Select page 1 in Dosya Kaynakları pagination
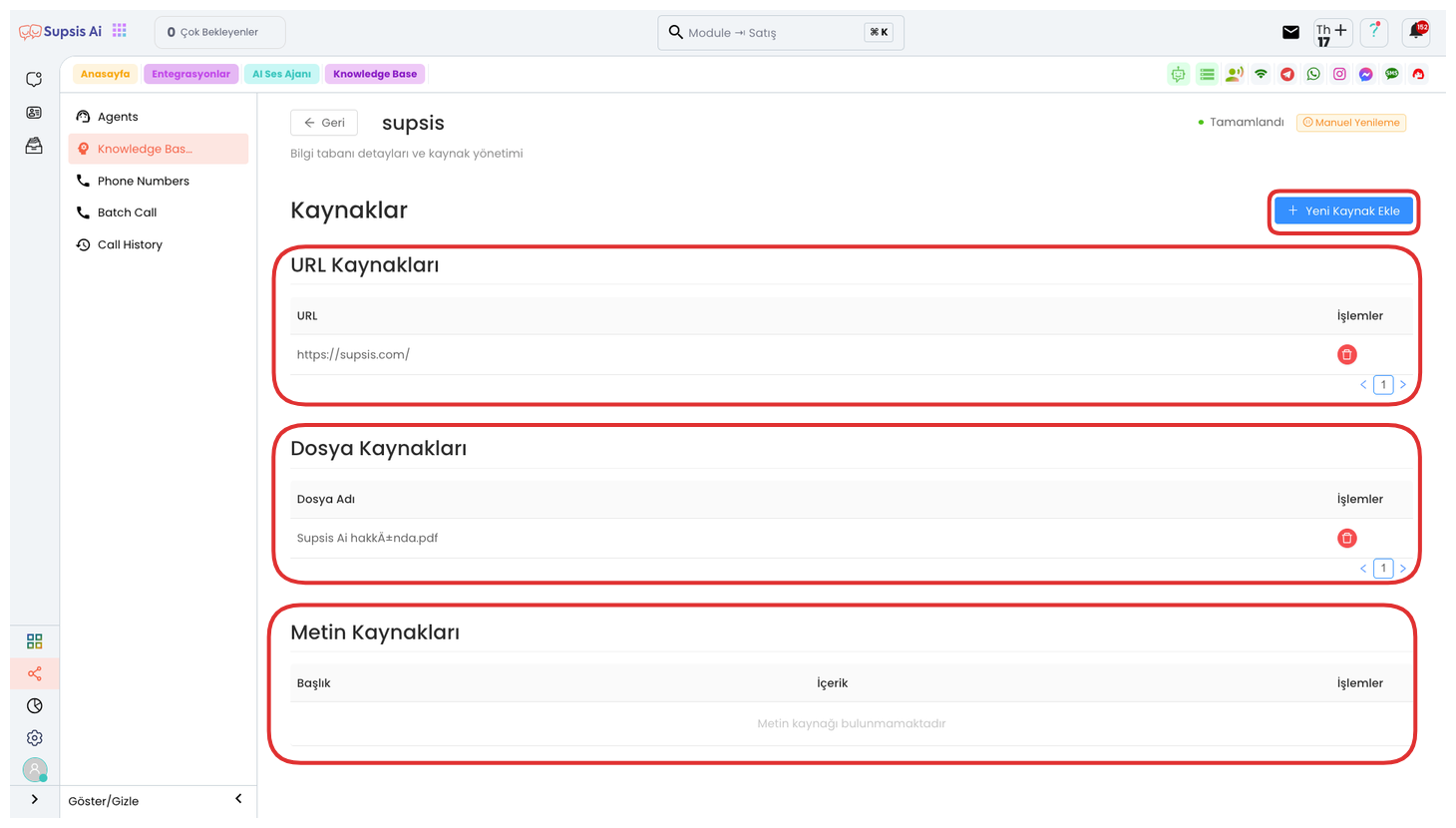This screenshot has width=1456, height=828. coord(1383,568)
